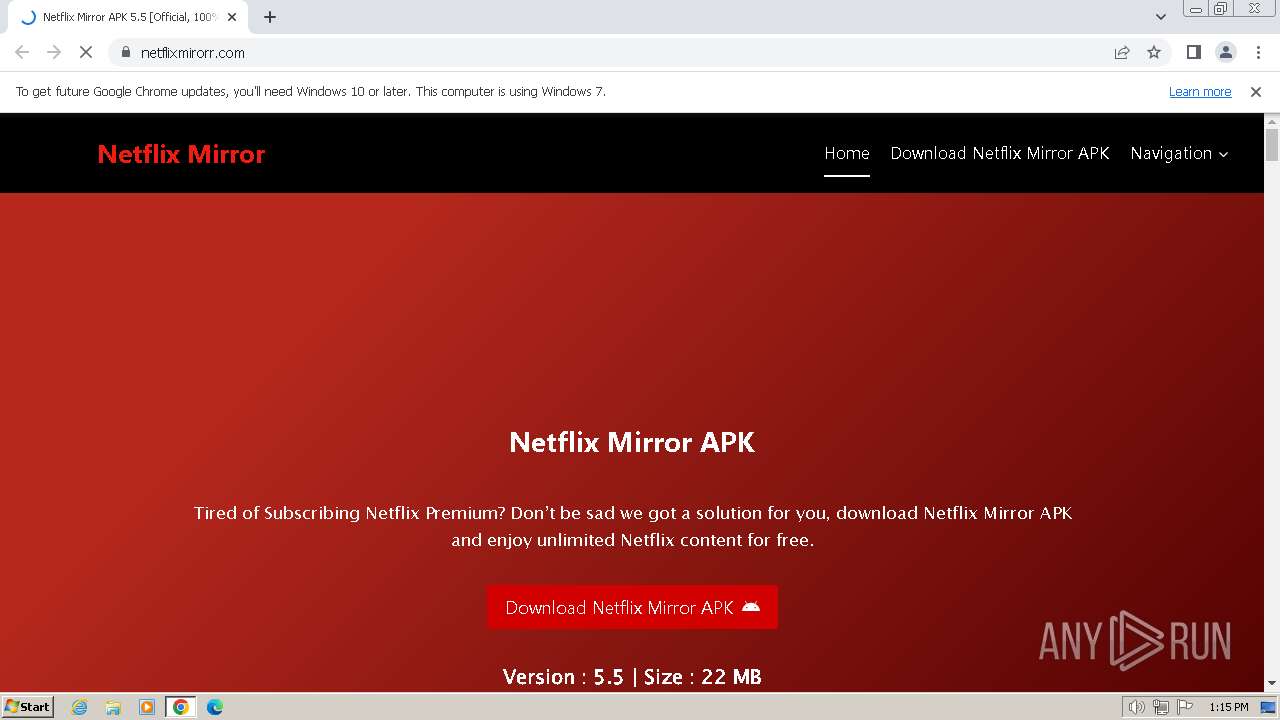Click the Tired of Subscribing paragraph
The image size is (1280, 720).
[632, 526]
